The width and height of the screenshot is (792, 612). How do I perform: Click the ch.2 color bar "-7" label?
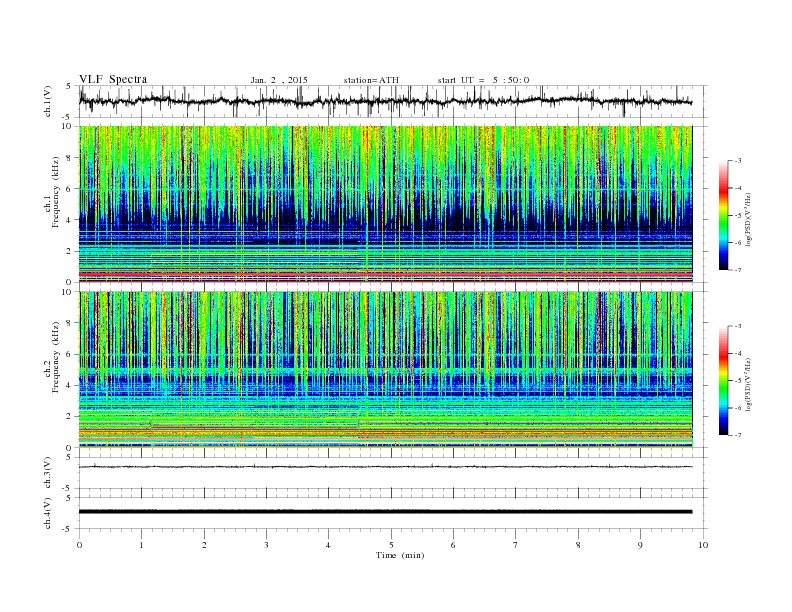(x=738, y=435)
